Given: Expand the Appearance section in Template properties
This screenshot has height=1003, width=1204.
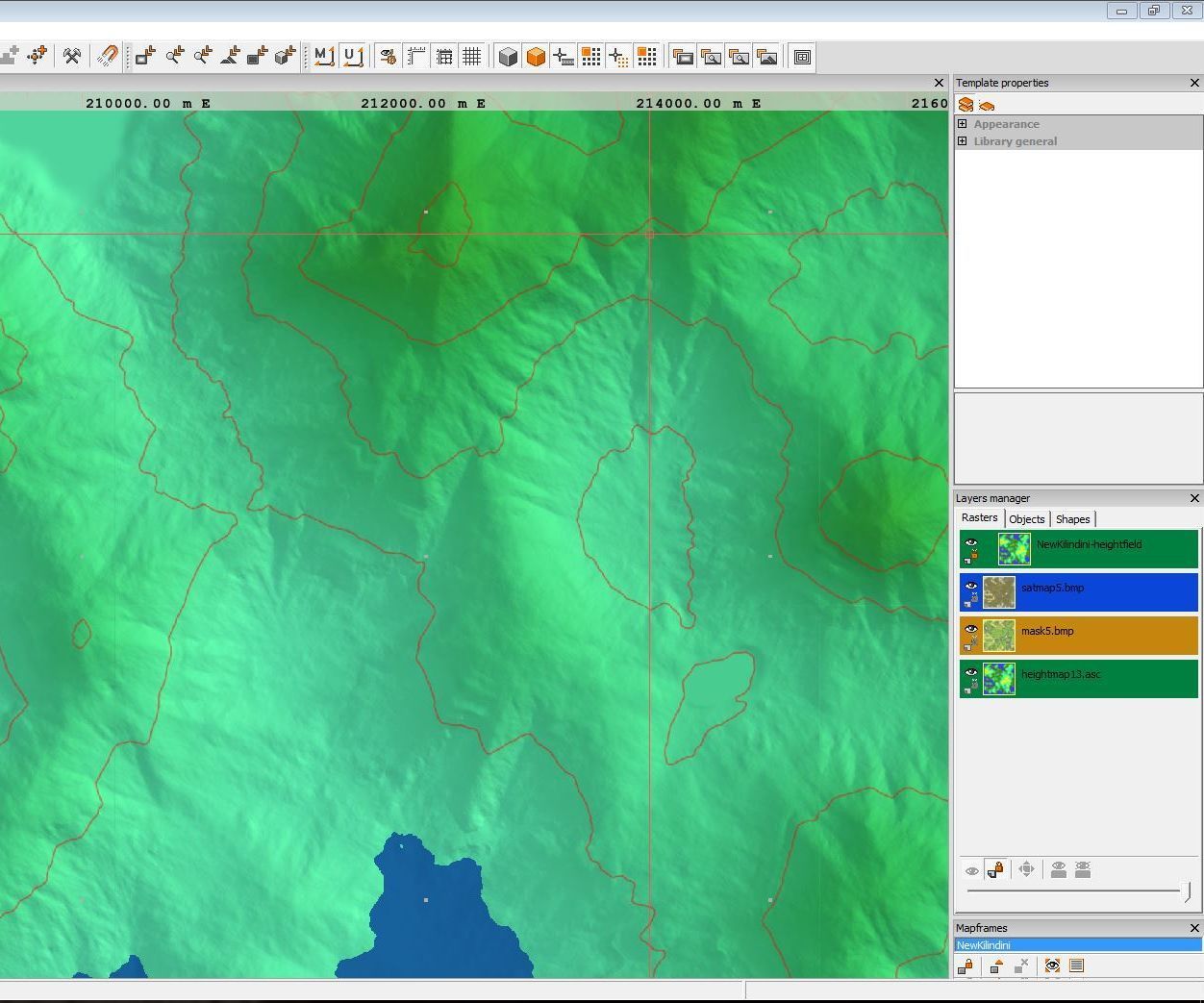Looking at the screenshot, I should click(x=963, y=123).
